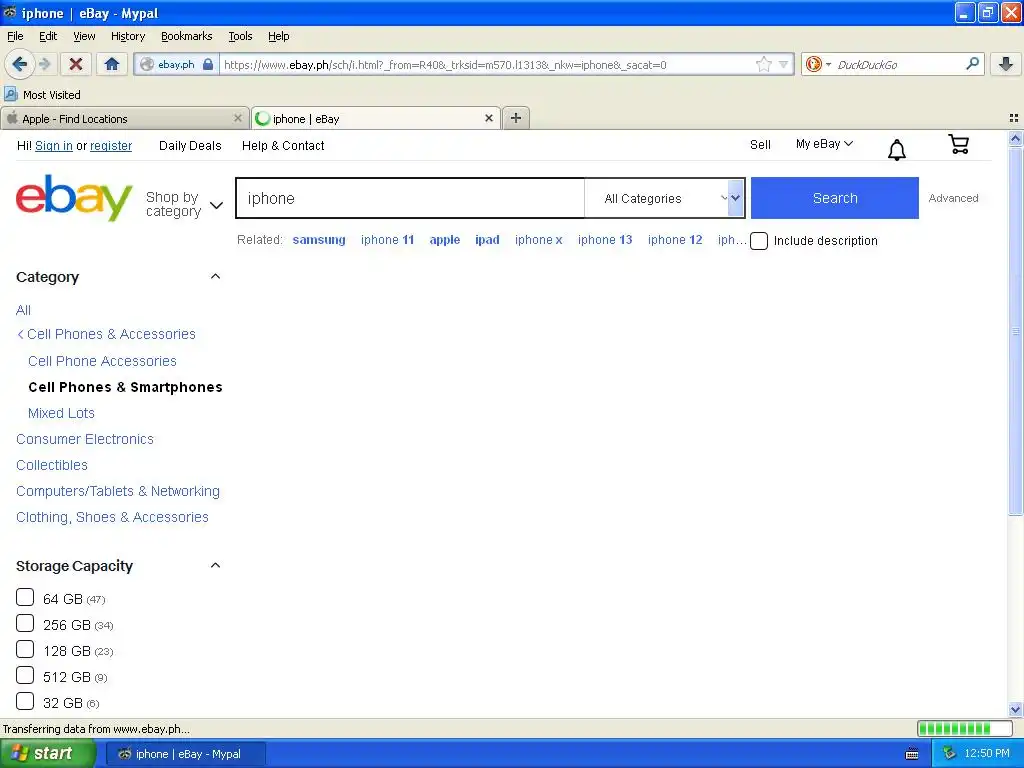Viewport: 1024px width, 768px height.
Task: Collapse the Category section chevron
Action: click(216, 276)
